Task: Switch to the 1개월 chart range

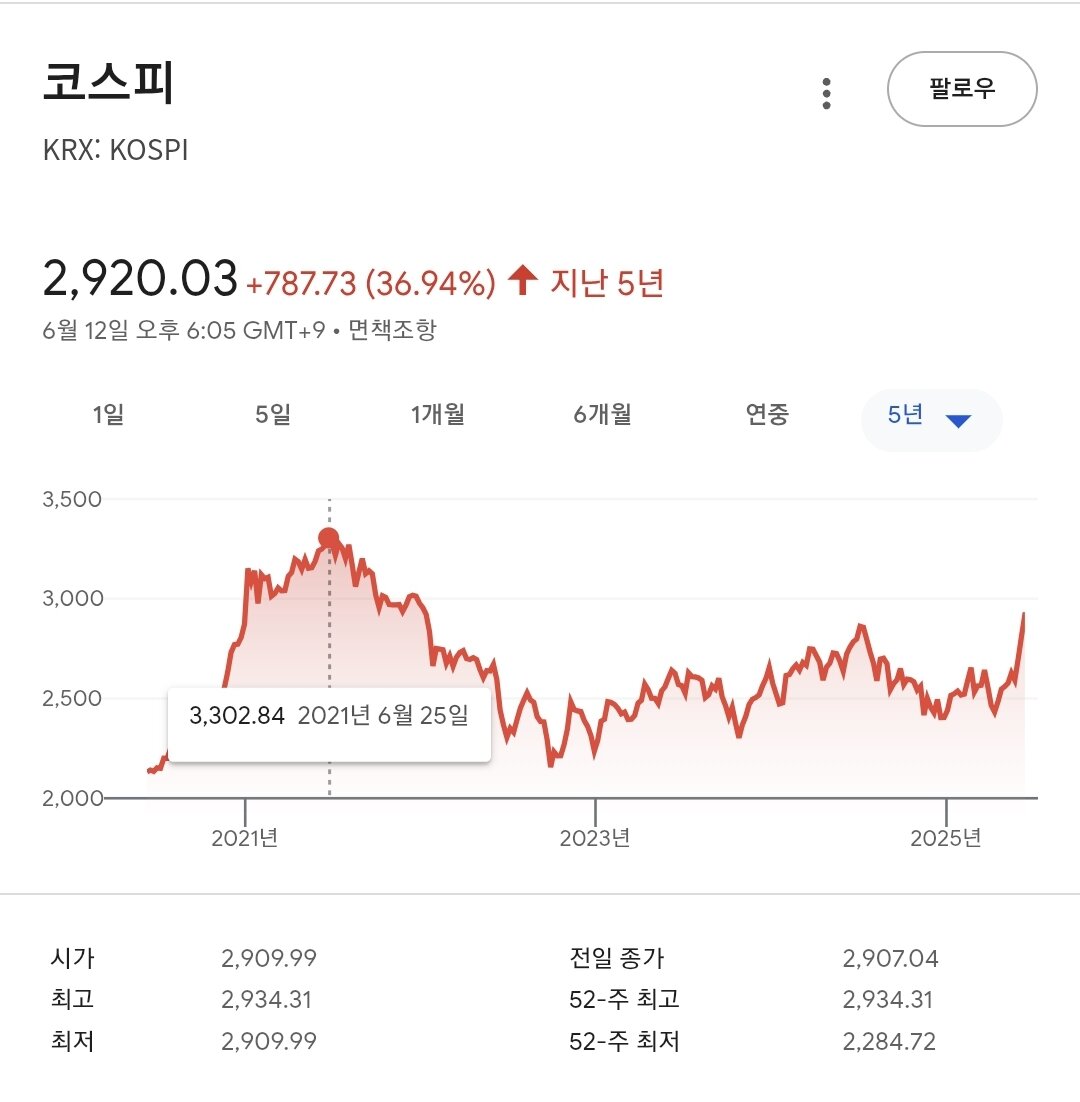Action: tap(438, 415)
